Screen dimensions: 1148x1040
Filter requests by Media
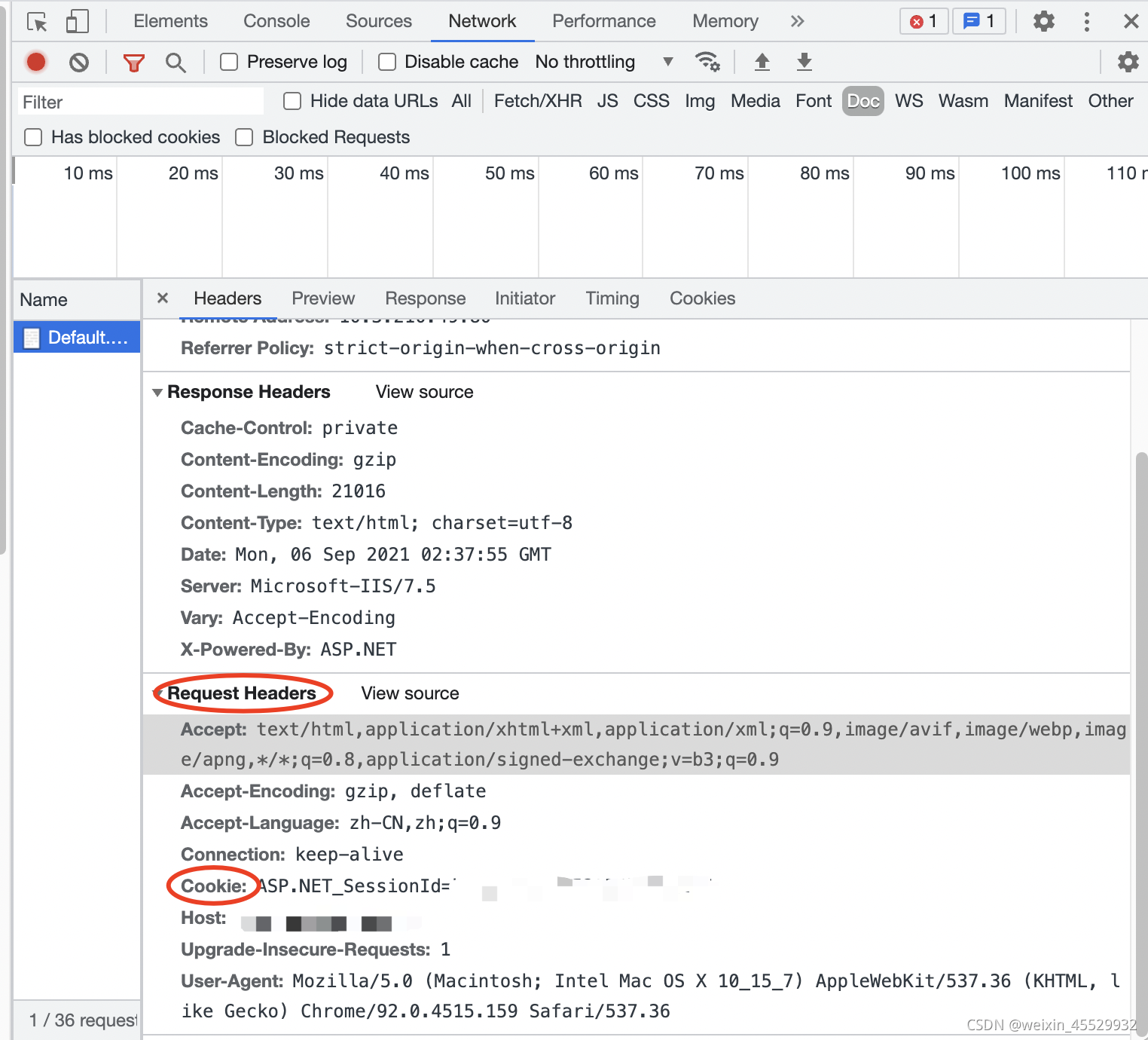tap(756, 101)
